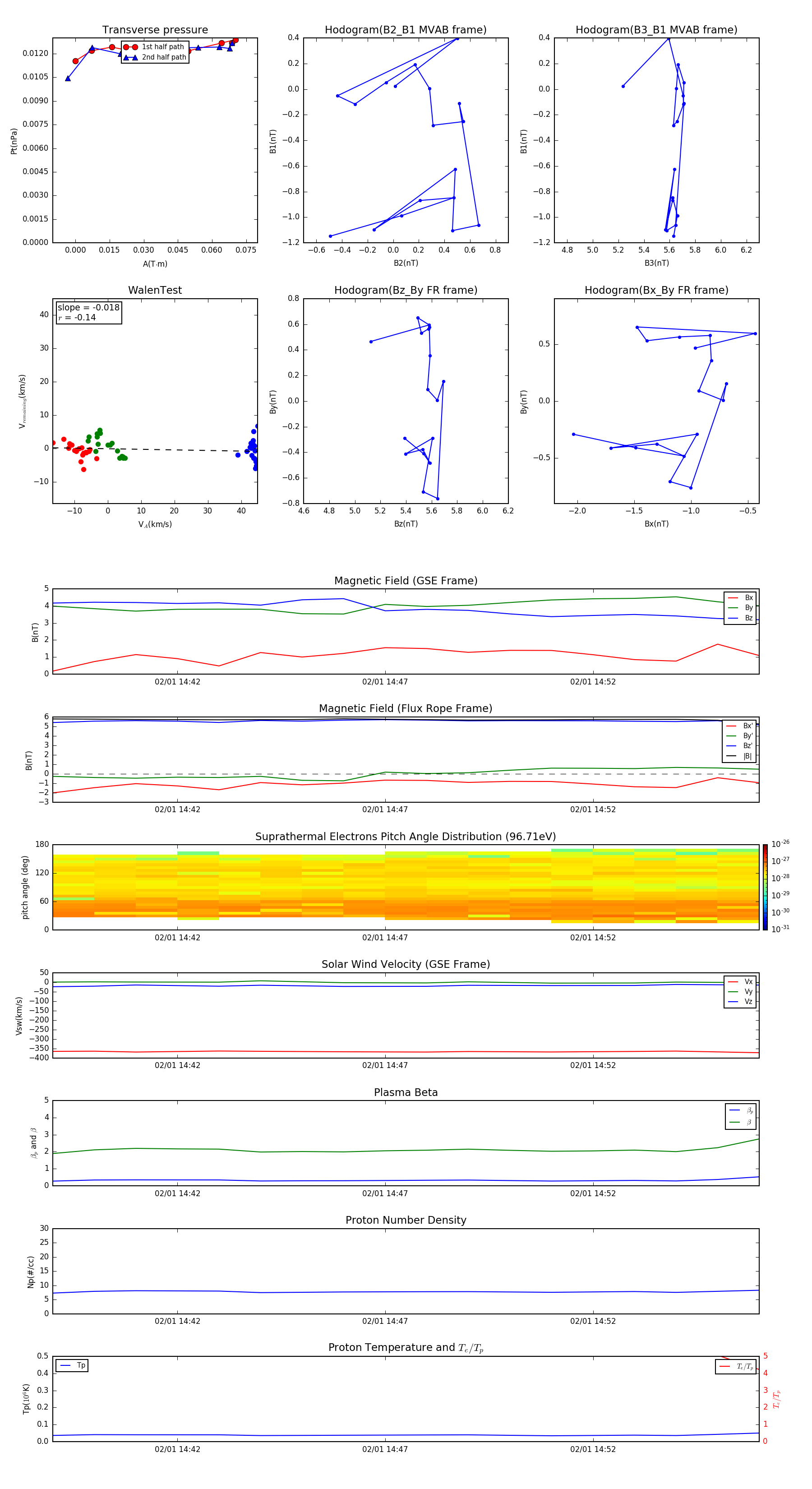Click the "Magnetic Field (Flux Rope Frame)" title
The image size is (812, 1489).
click(x=406, y=709)
